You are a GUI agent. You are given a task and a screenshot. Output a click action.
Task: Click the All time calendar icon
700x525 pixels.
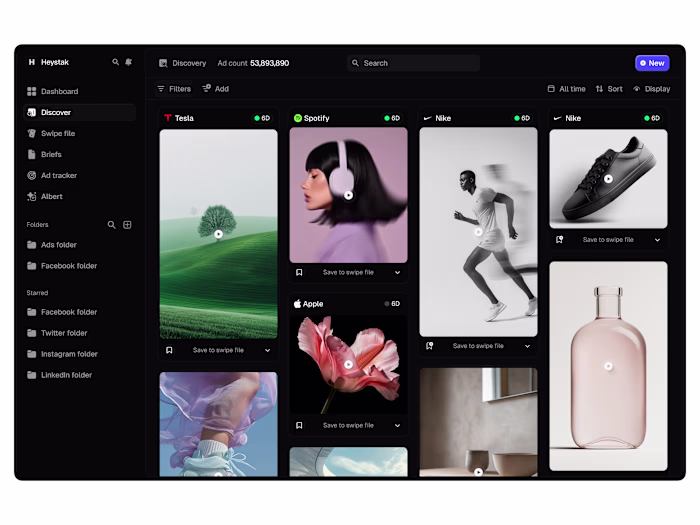point(551,89)
